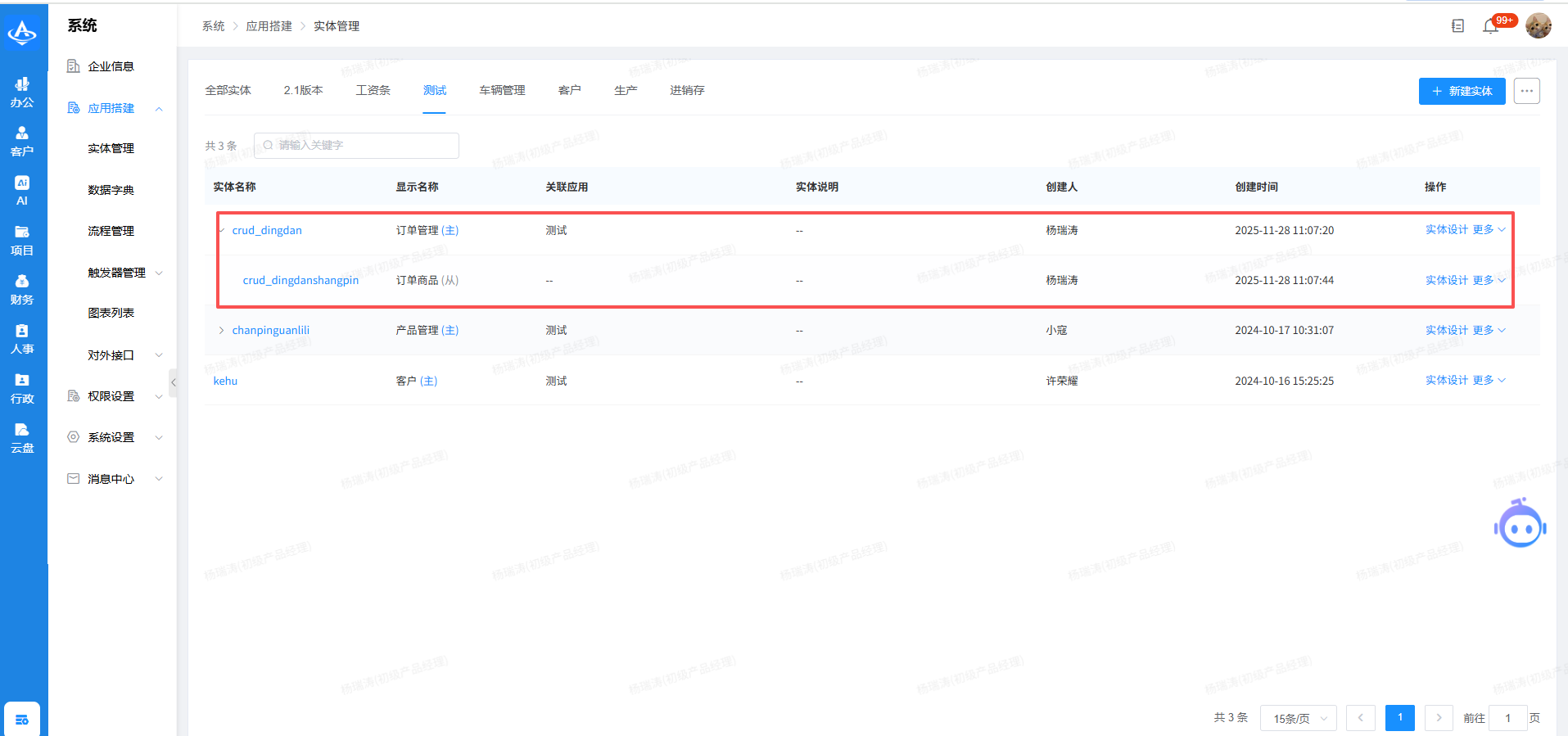Click the user avatar in top right
Viewport: 1568px width, 736px height.
click(x=1538, y=26)
